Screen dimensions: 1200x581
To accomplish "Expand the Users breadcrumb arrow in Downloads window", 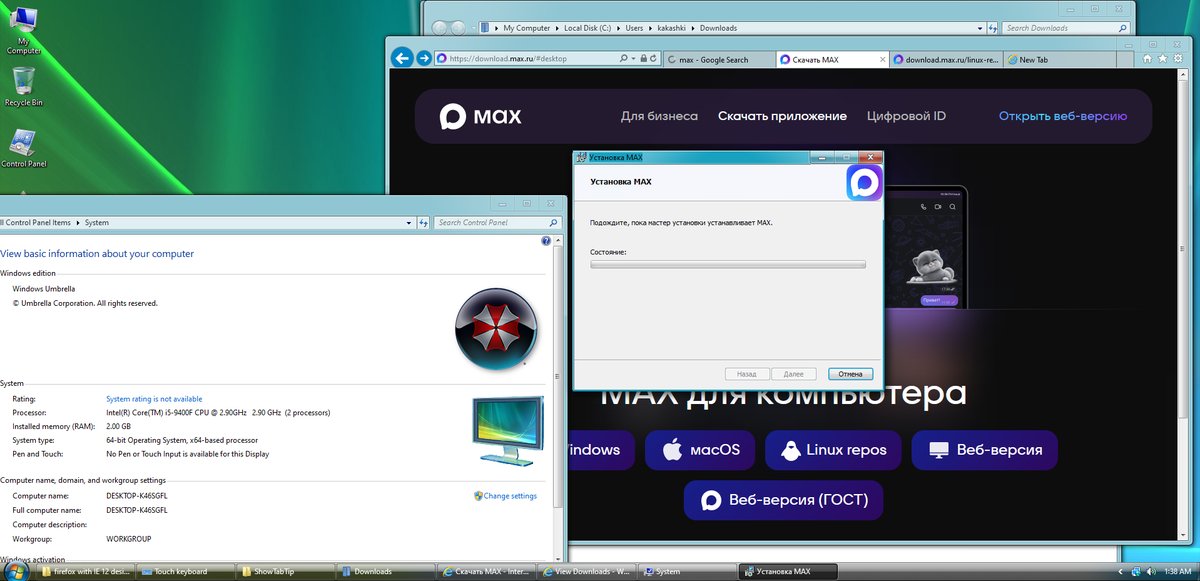I will (650, 28).
